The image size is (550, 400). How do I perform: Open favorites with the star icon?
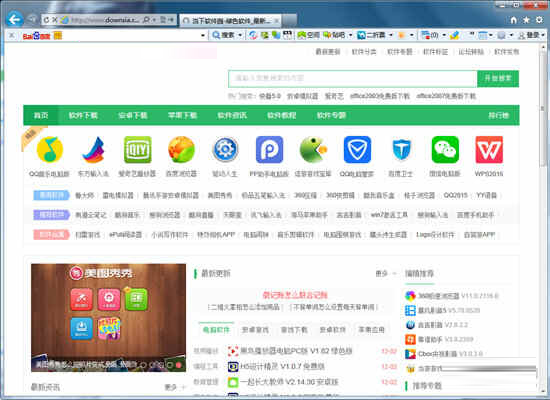click(x=526, y=20)
